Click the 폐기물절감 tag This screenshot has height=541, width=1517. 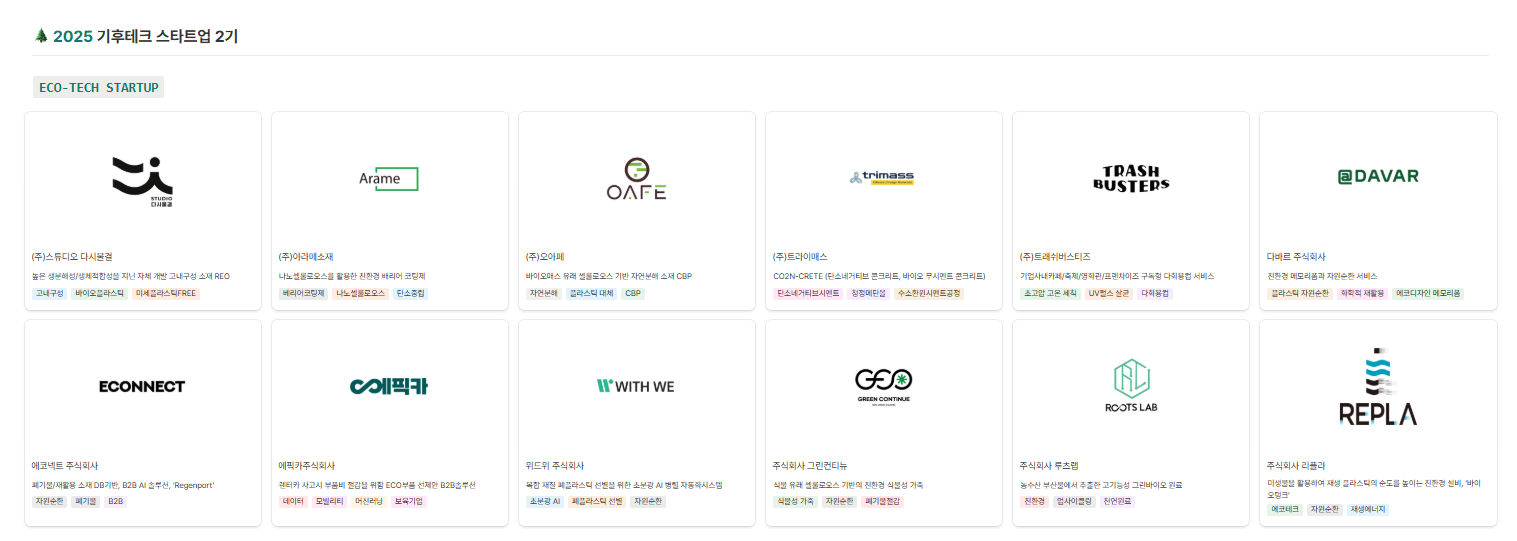tap(883, 502)
